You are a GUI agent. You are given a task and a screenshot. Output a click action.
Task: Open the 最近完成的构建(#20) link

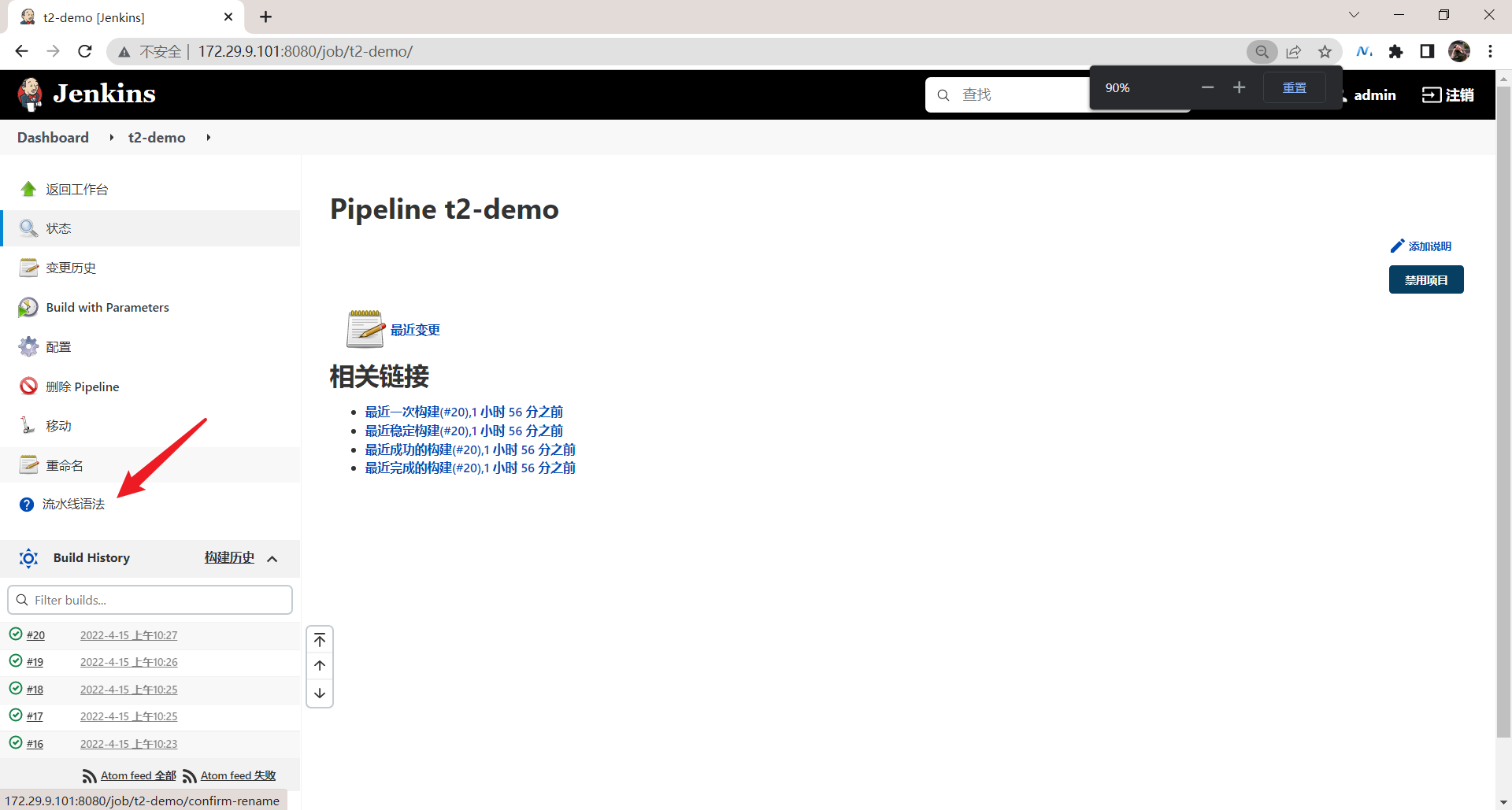pos(470,468)
